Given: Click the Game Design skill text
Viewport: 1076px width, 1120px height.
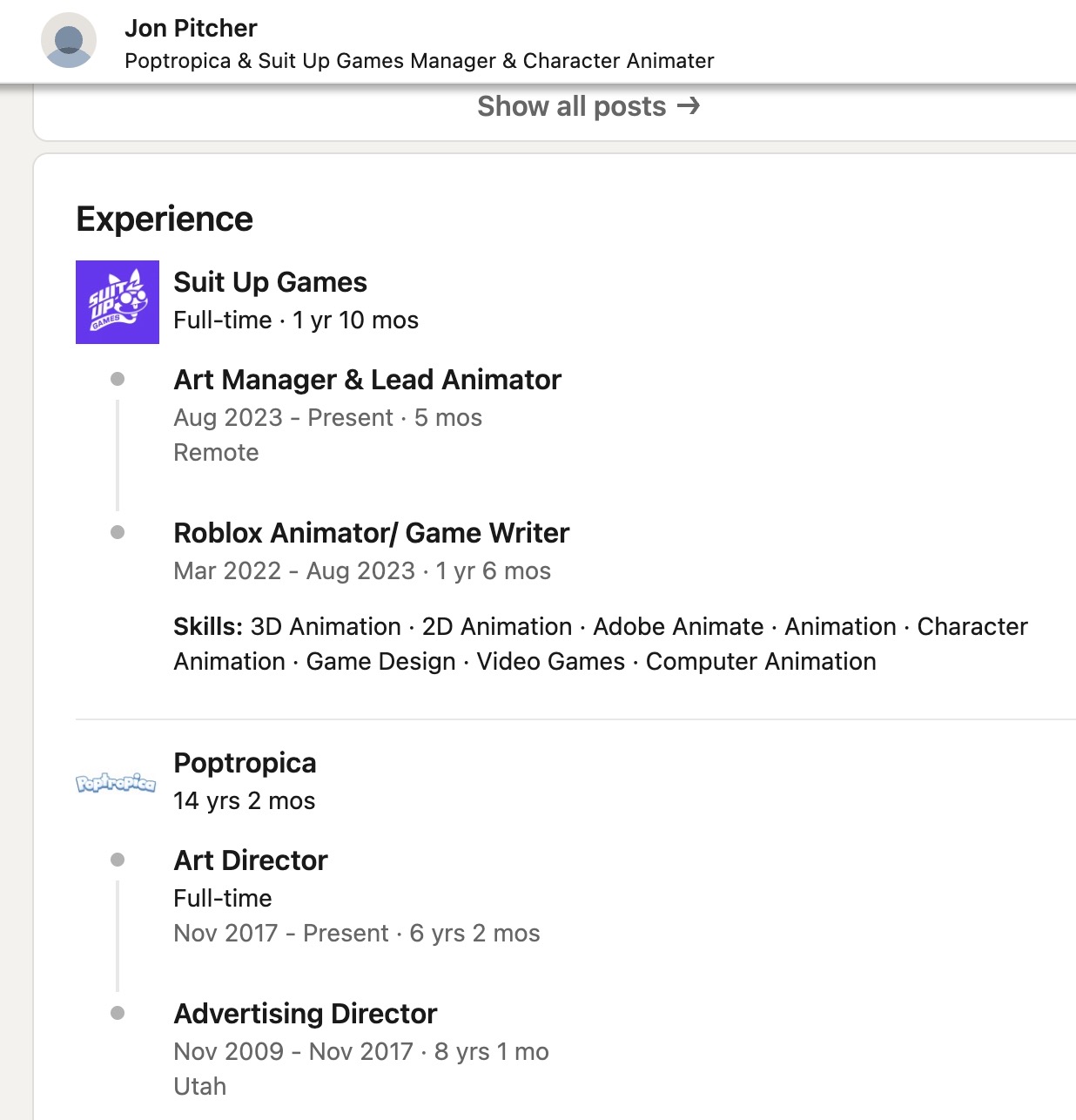Looking at the screenshot, I should pyautogui.click(x=380, y=661).
